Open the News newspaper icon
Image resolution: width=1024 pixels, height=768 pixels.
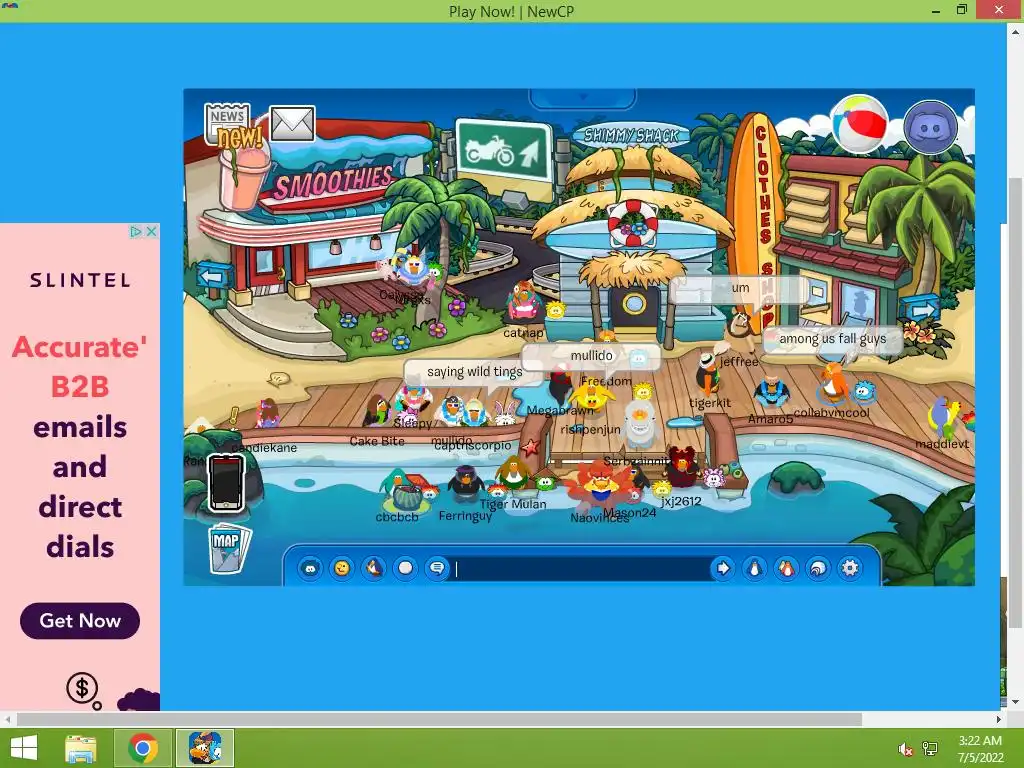pos(227,123)
